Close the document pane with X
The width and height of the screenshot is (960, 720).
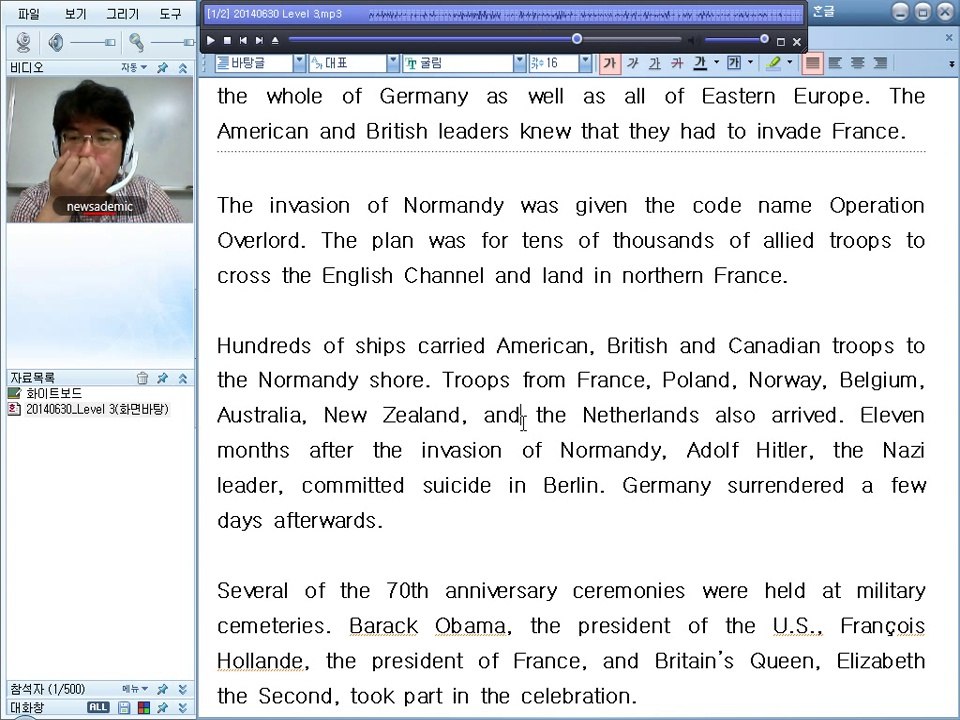point(949,39)
